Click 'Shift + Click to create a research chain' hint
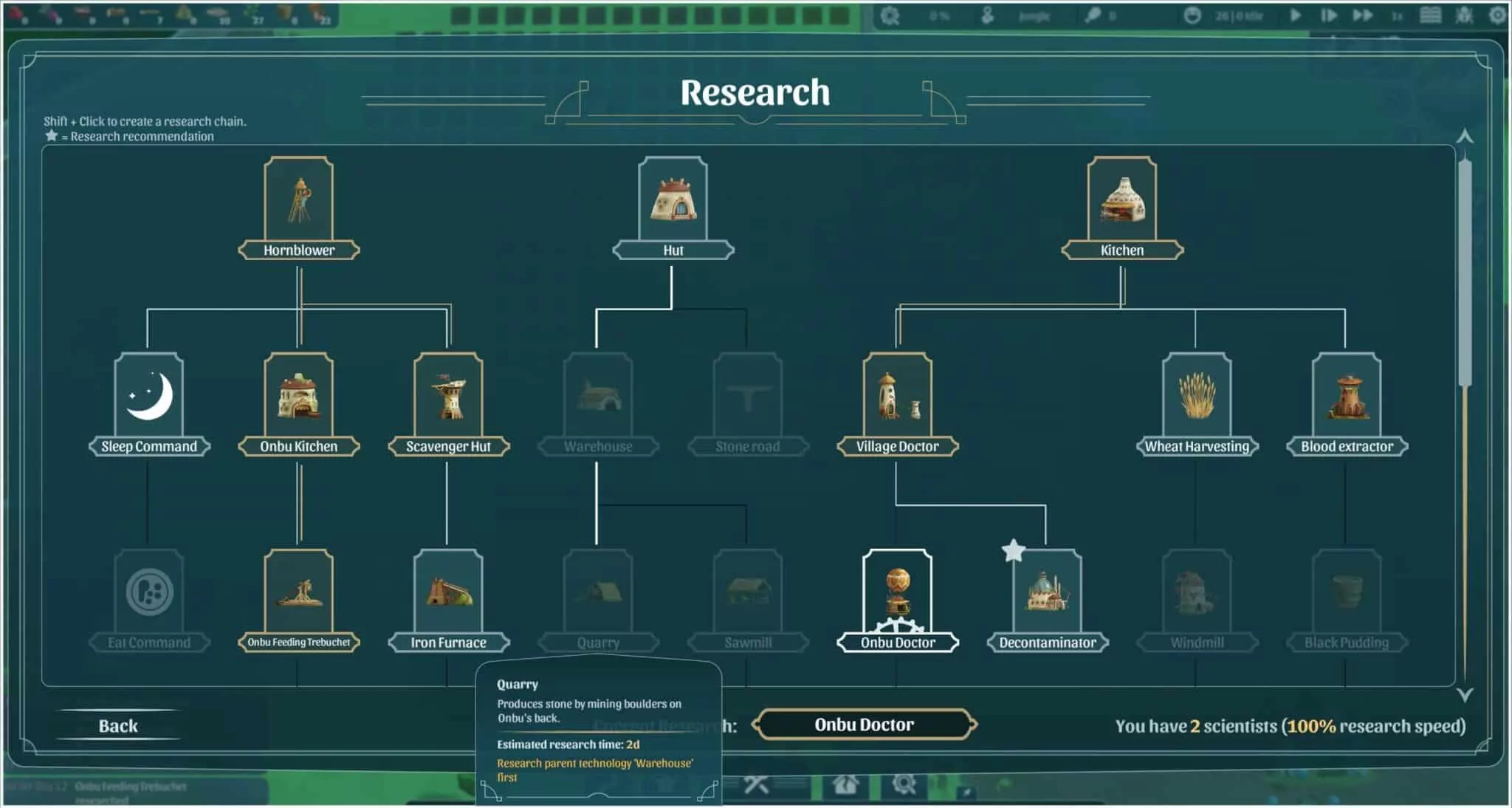 tap(145, 121)
